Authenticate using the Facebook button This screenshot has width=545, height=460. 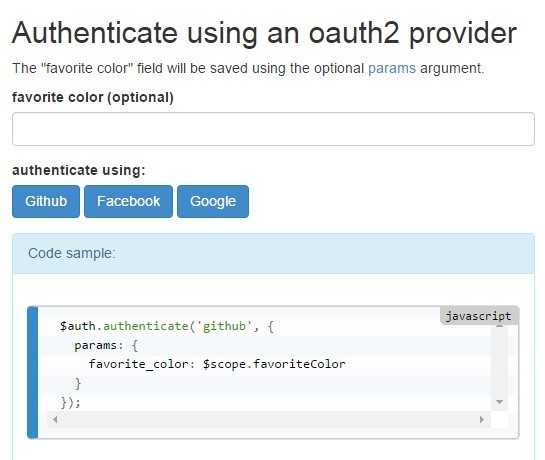pos(128,201)
